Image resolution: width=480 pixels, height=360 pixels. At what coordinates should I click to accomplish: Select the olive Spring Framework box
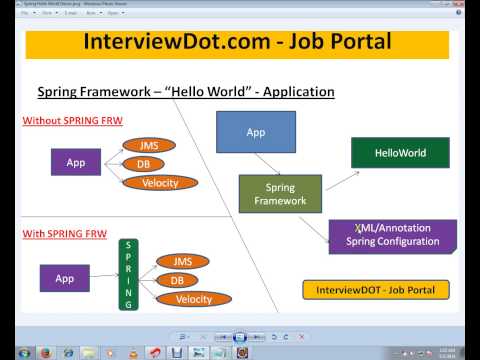click(280, 194)
